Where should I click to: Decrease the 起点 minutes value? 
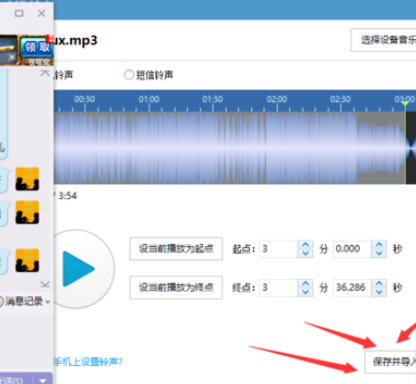point(305,253)
